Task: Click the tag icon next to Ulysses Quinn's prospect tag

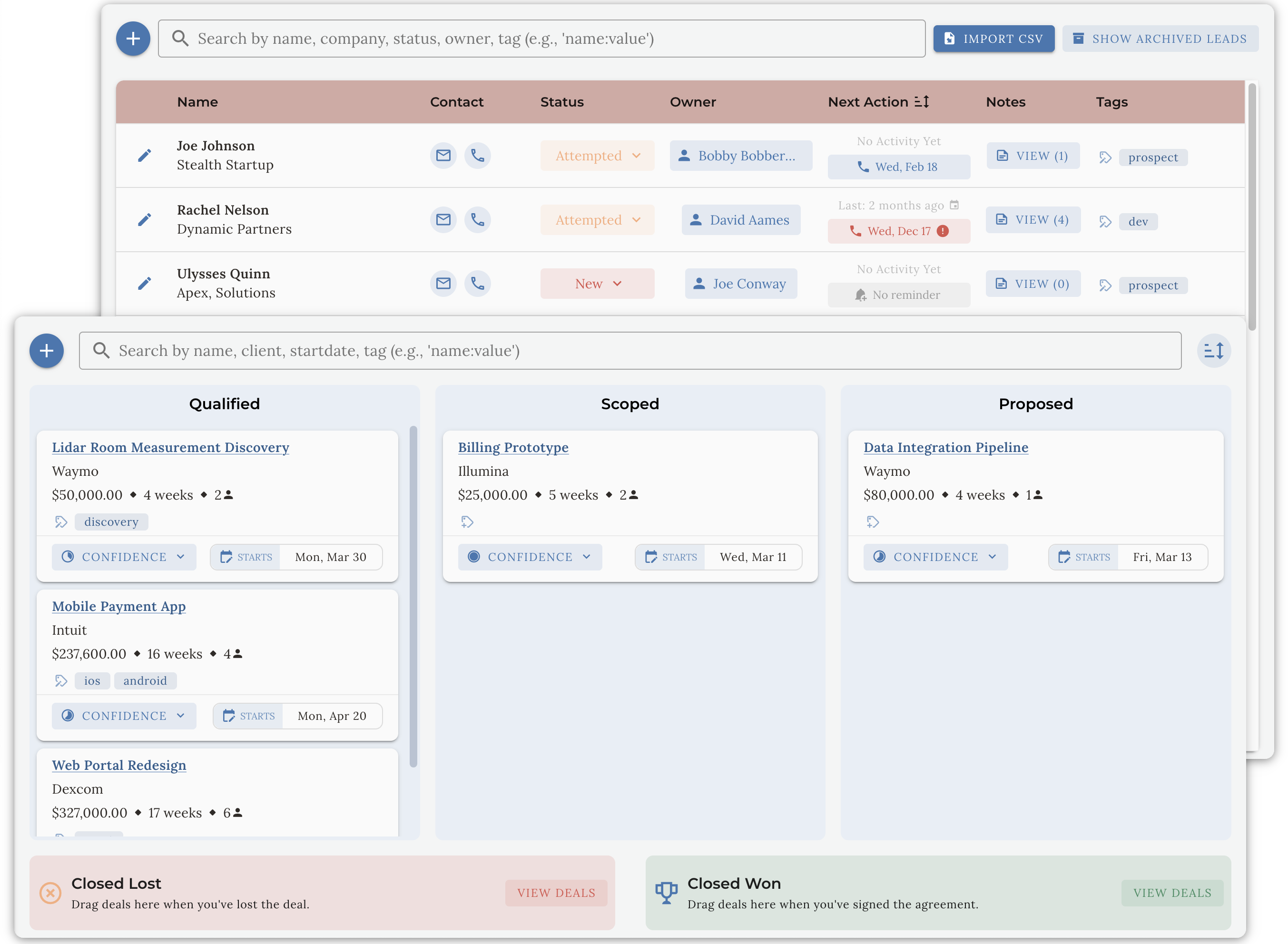Action: tap(1105, 285)
